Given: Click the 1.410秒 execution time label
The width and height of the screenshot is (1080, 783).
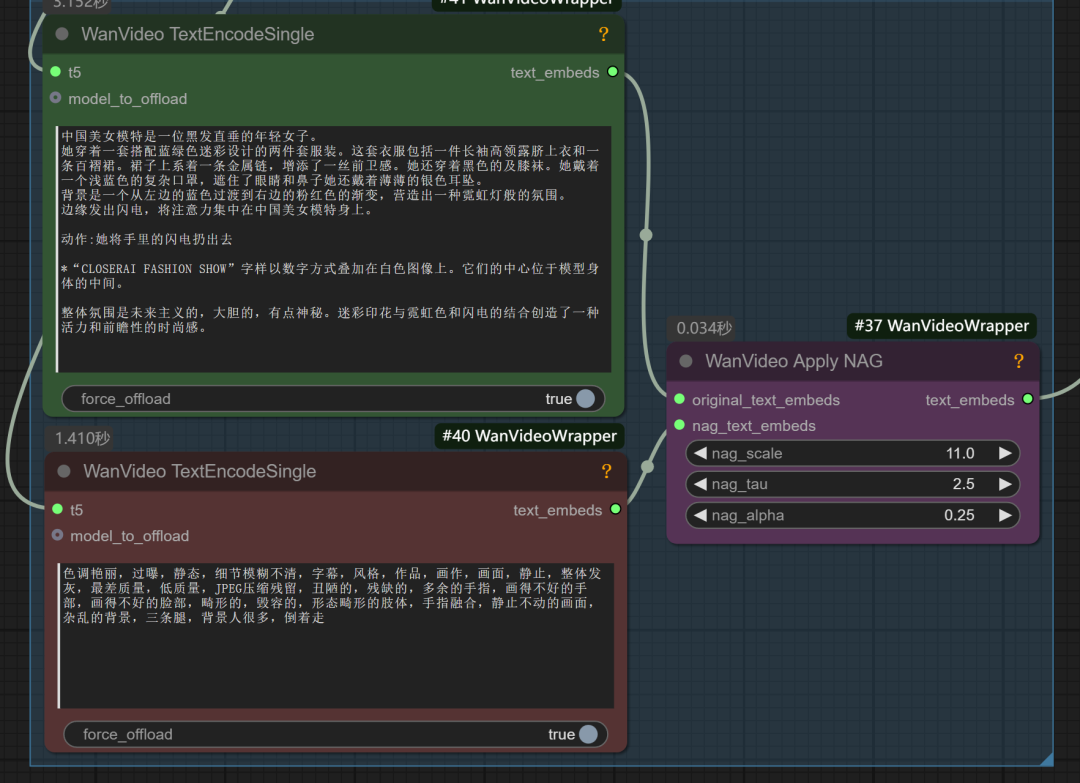Looking at the screenshot, I should pyautogui.click(x=83, y=438).
